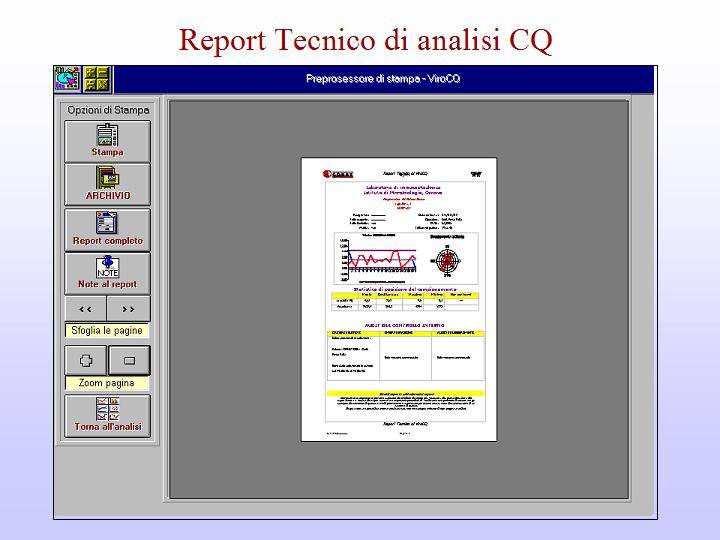Open the ARCHIVIO archive button

pyautogui.click(x=107, y=184)
